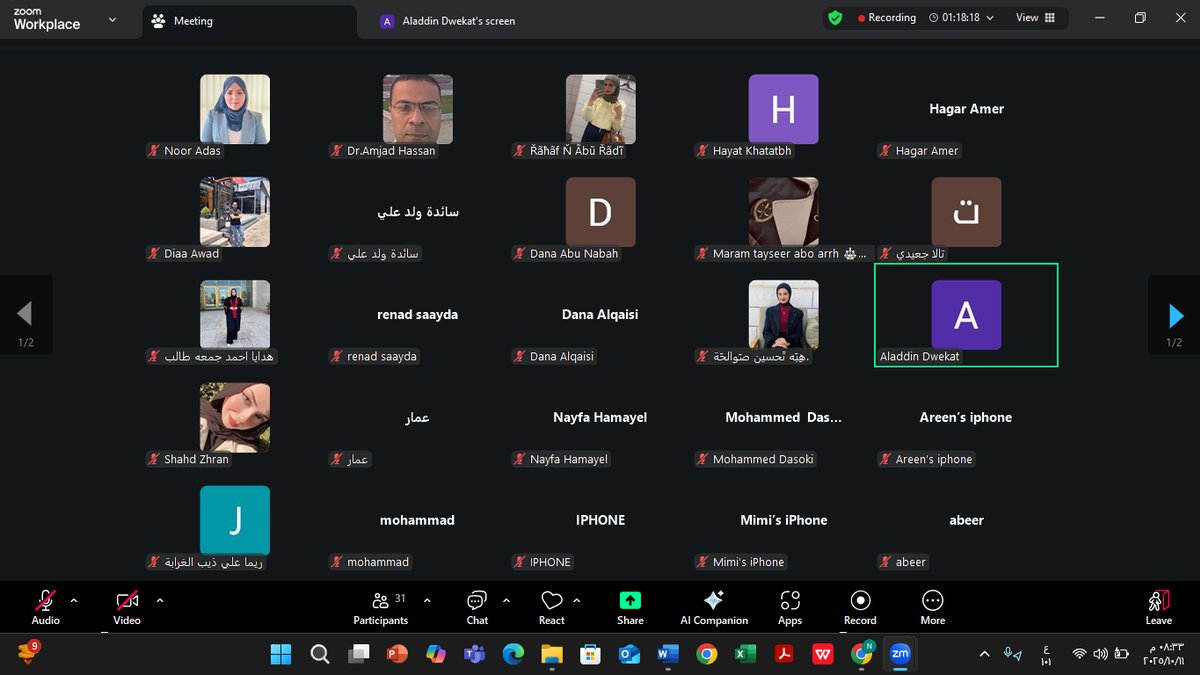Start sharing screen with Share button
Viewport: 1200px width, 675px height.
tap(630, 607)
